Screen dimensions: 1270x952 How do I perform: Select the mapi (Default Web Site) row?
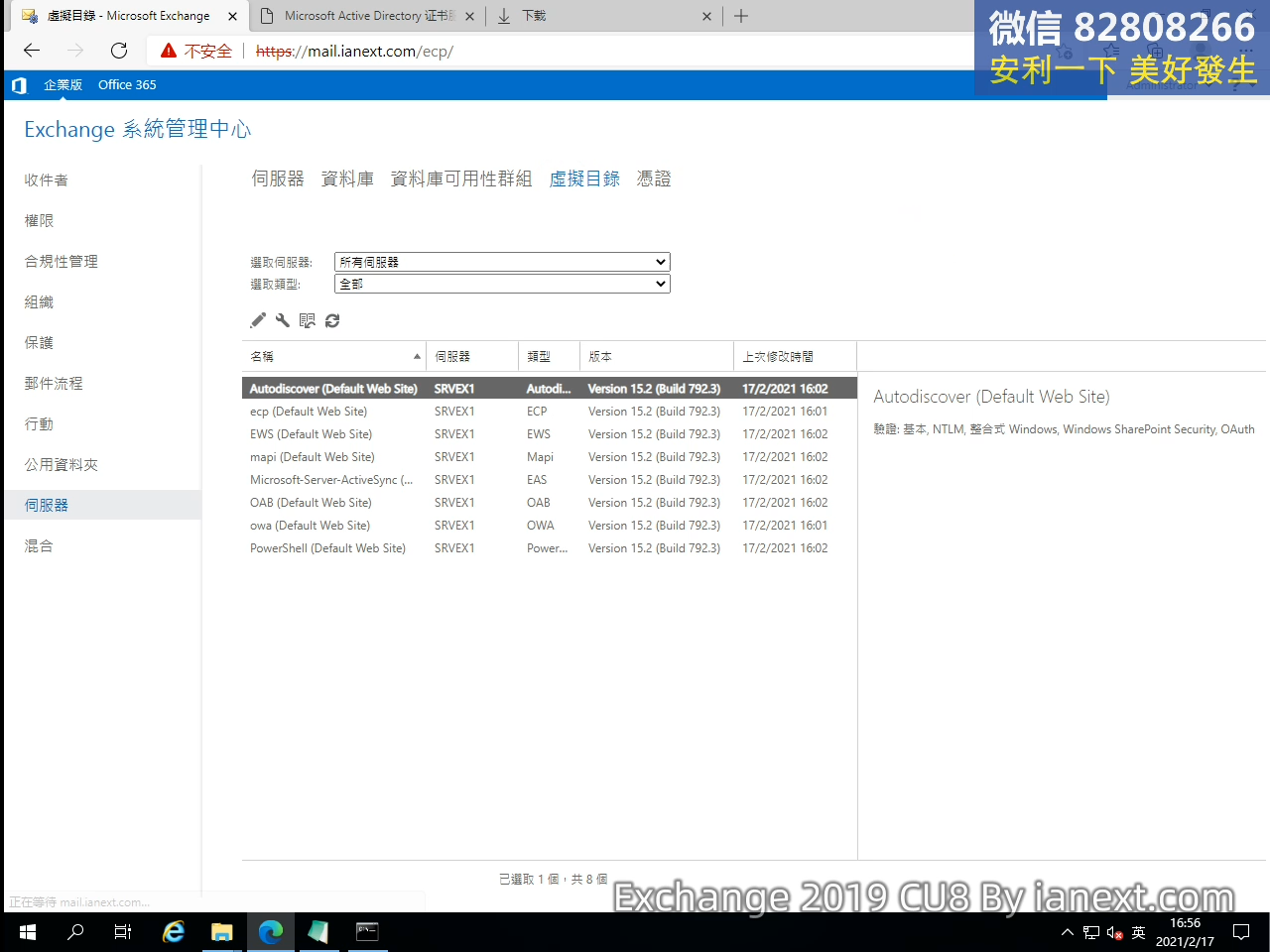click(x=549, y=457)
